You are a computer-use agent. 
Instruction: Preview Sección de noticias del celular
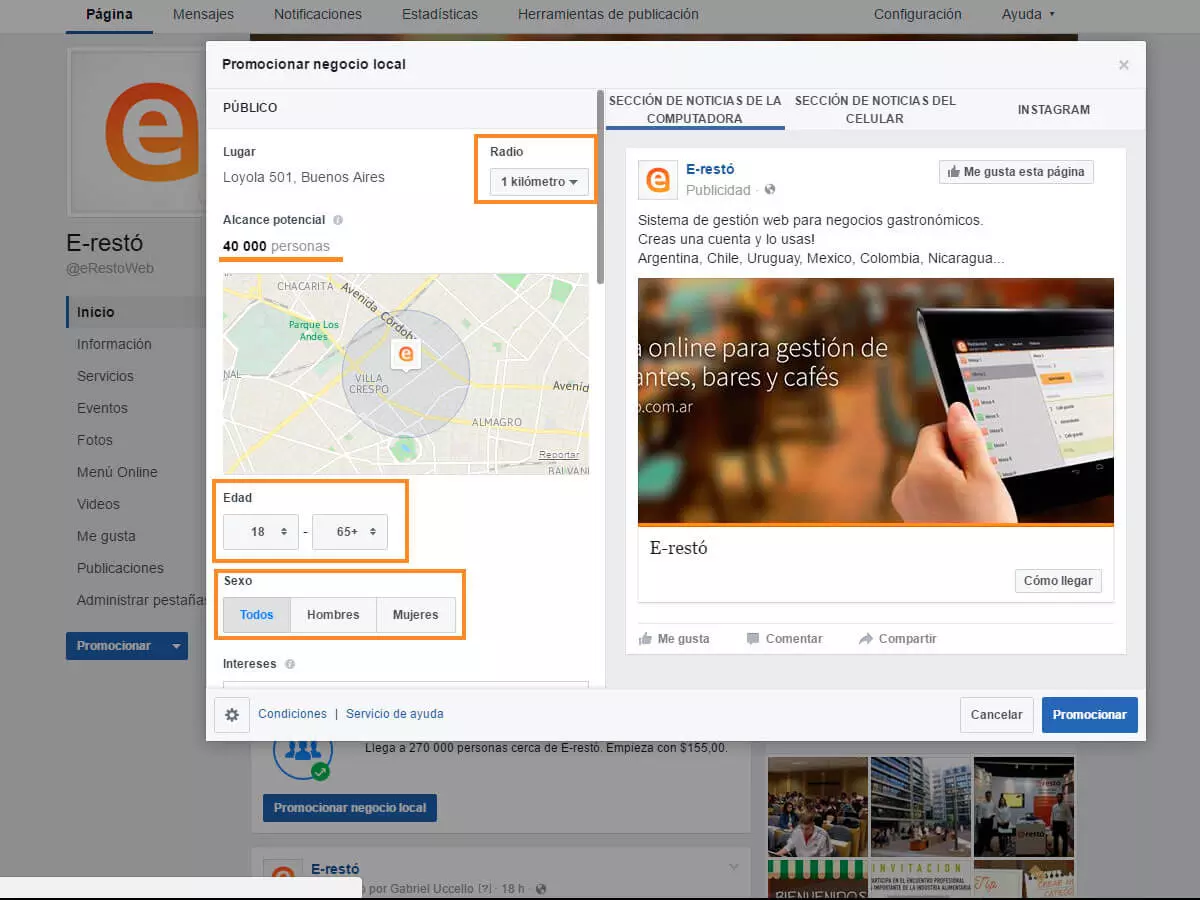click(x=875, y=110)
